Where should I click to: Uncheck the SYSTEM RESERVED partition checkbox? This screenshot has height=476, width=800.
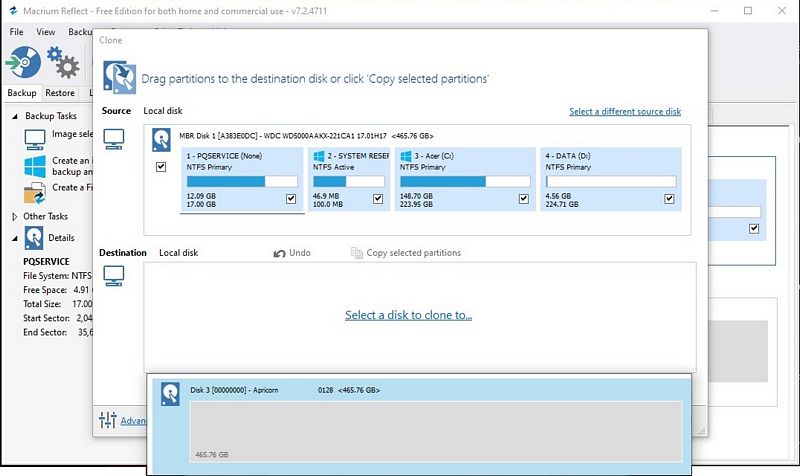point(378,199)
